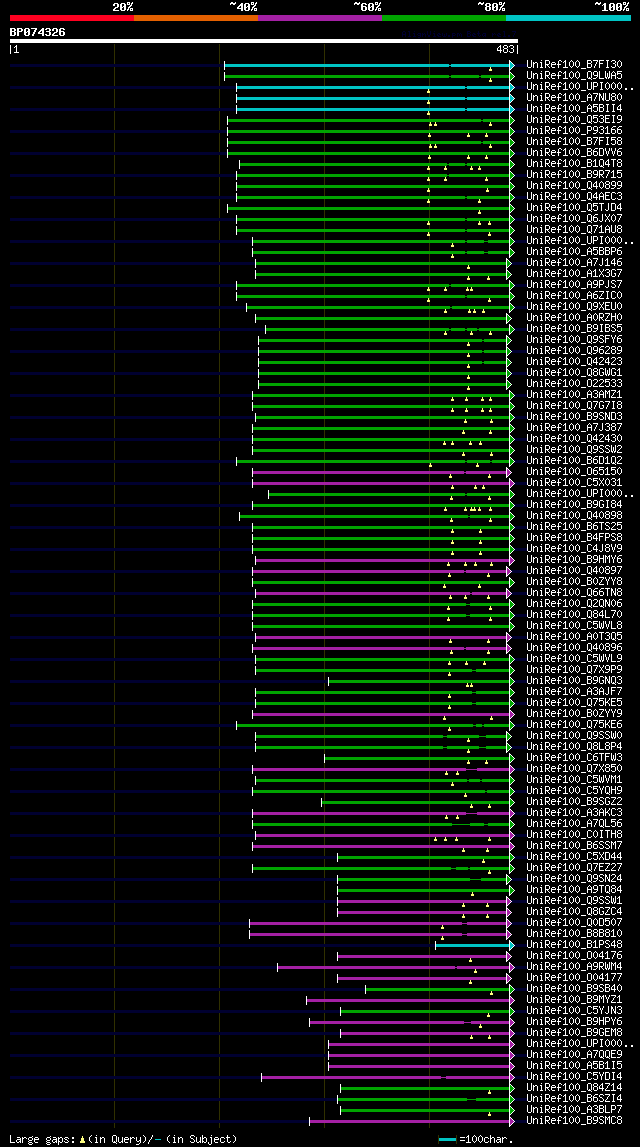Select the UniRef100_O65150 label
The image size is (640, 1147).
tap(574, 472)
